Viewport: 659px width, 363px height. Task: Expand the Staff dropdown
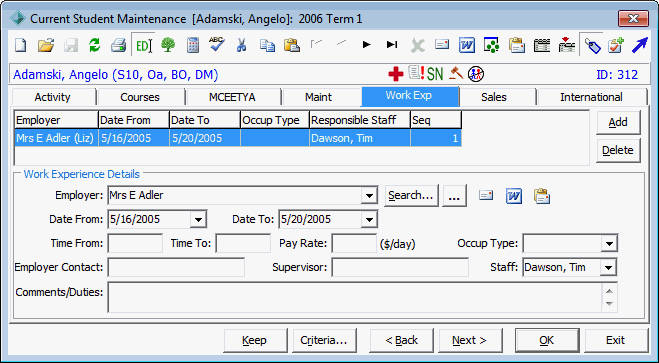click(x=608, y=268)
